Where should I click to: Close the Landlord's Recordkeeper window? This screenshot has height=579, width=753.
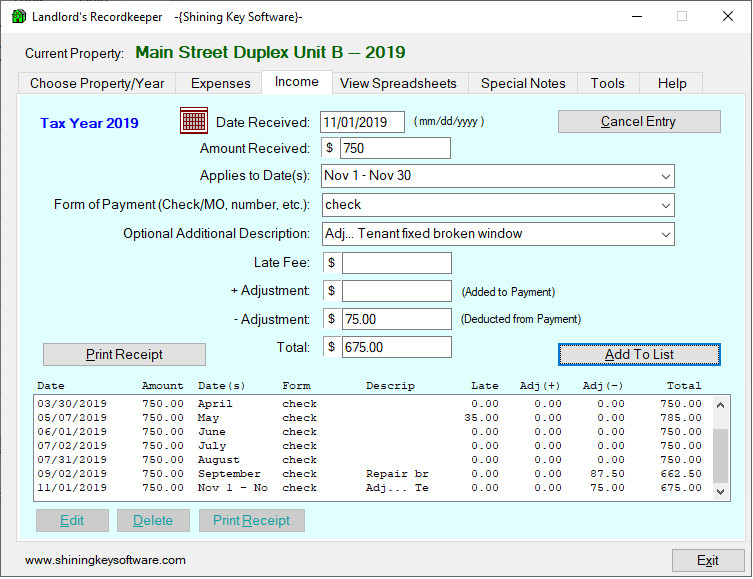pos(728,16)
